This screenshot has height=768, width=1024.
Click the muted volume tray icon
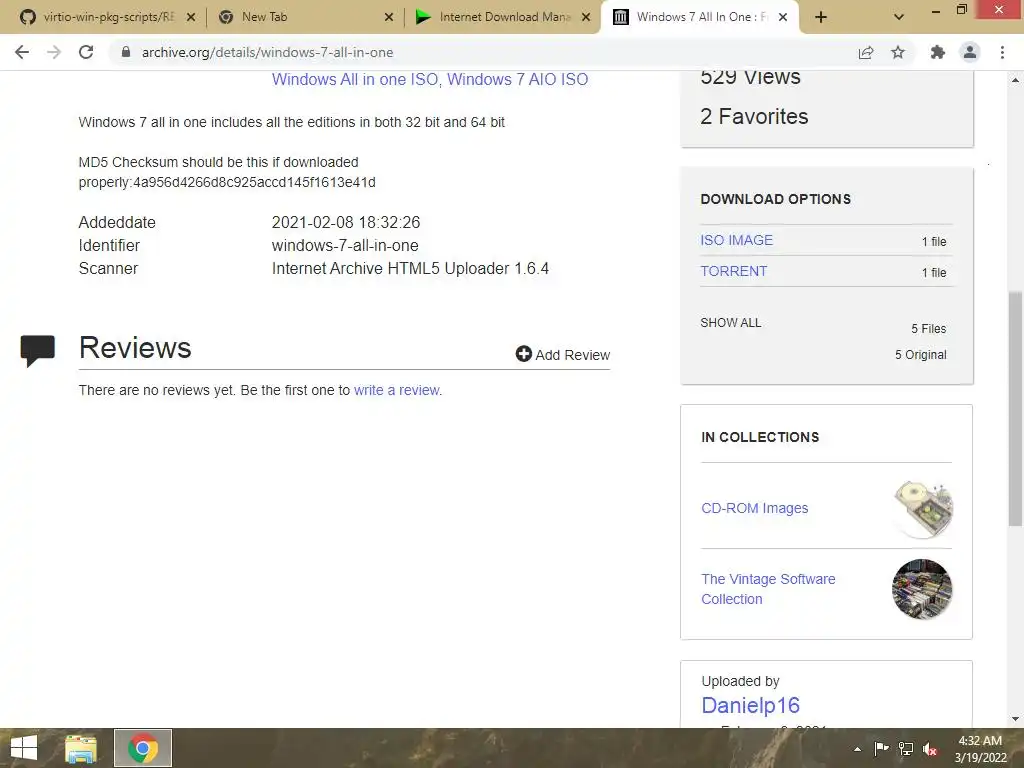[x=930, y=749]
